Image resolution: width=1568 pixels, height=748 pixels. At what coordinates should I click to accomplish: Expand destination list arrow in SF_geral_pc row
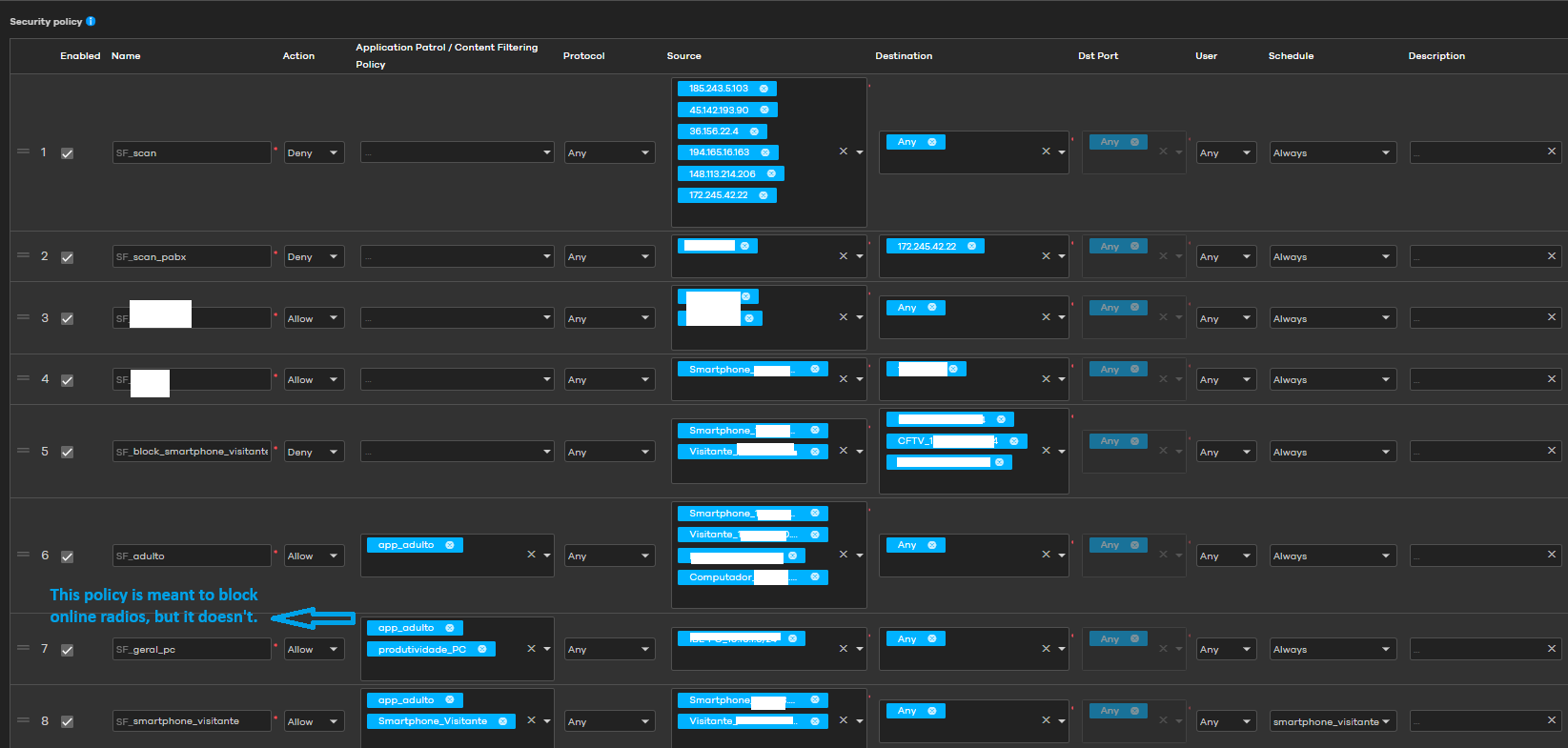(x=1061, y=649)
